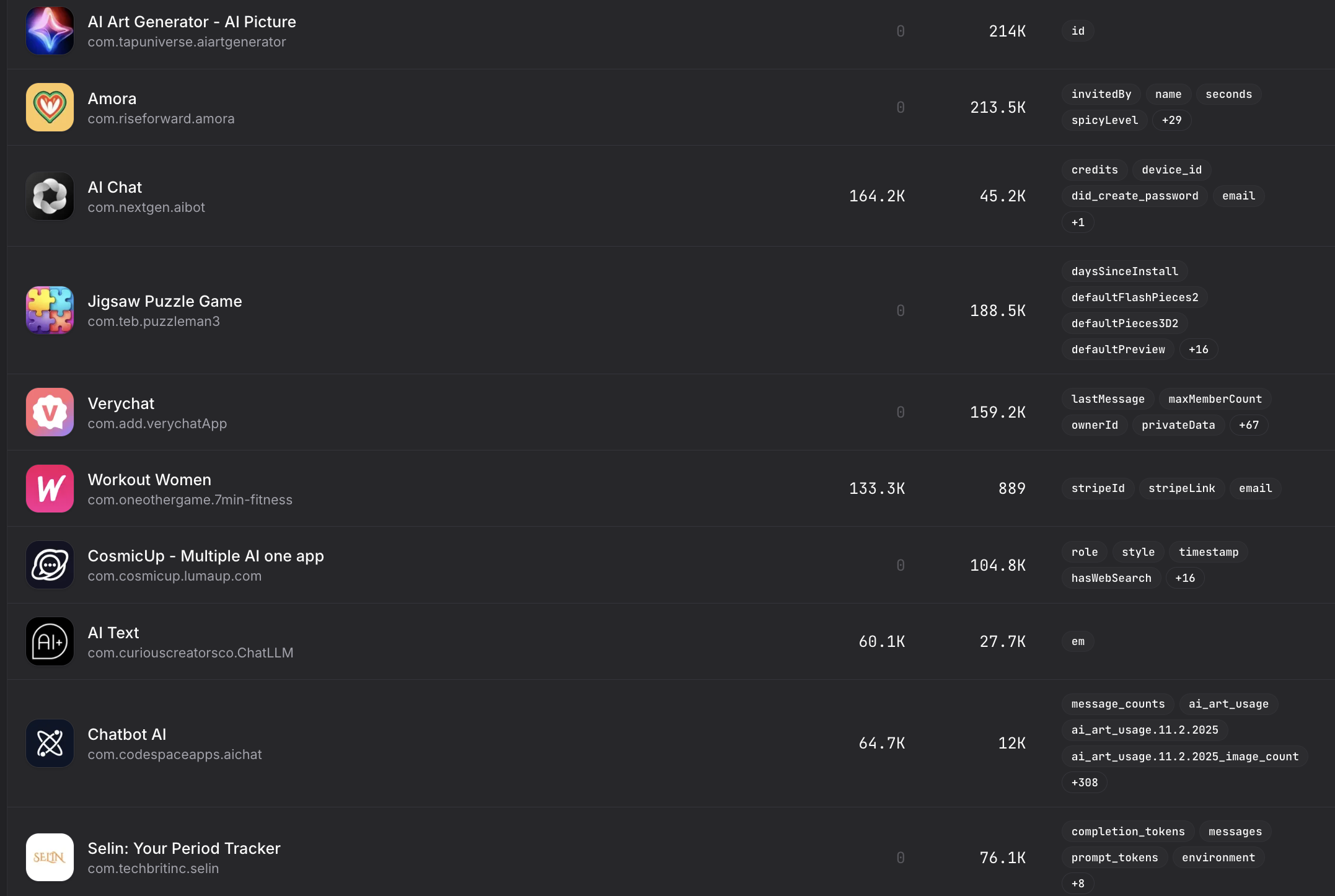Screen dimensions: 1335x896
Task: Click the Selin Period Tracker icon
Action: 50,857
